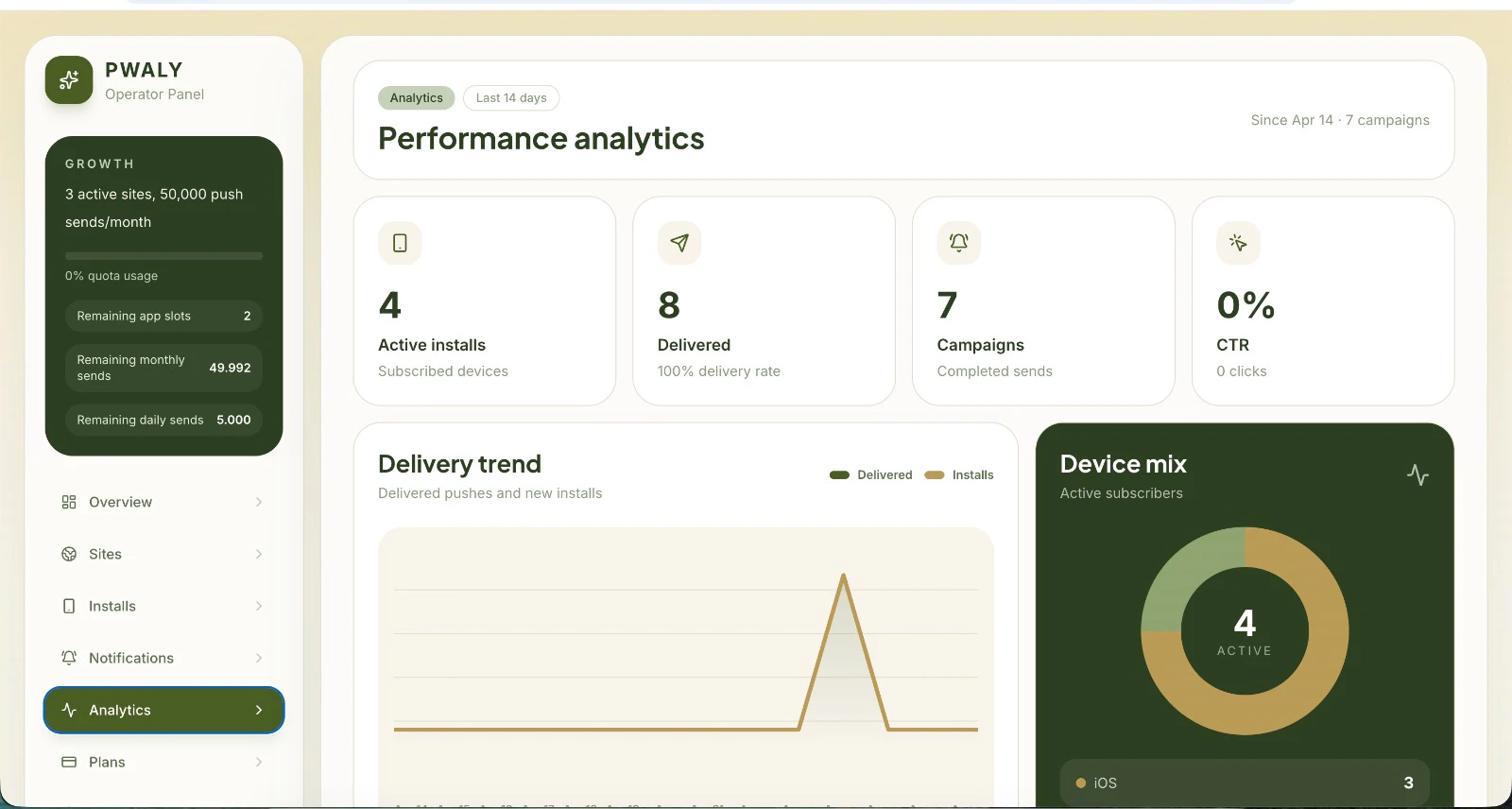Click the 'Performance analytics' heading
This screenshot has height=809, width=1512.
541,139
